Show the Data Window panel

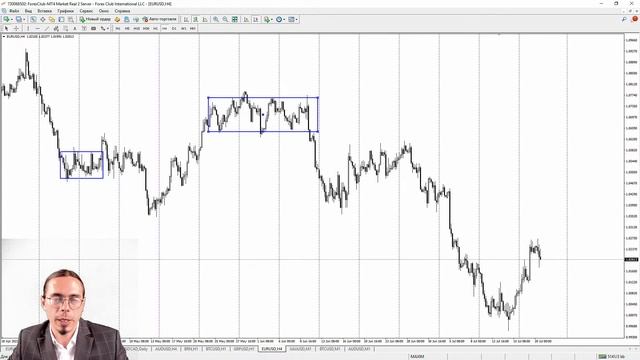42,19
